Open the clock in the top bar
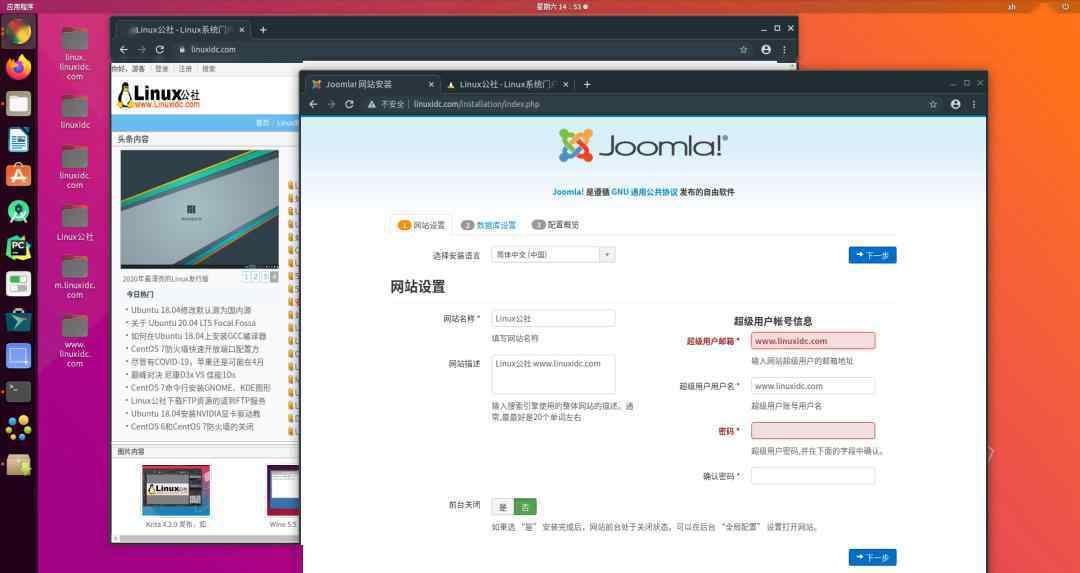The height and width of the screenshot is (573, 1080). [561, 6]
